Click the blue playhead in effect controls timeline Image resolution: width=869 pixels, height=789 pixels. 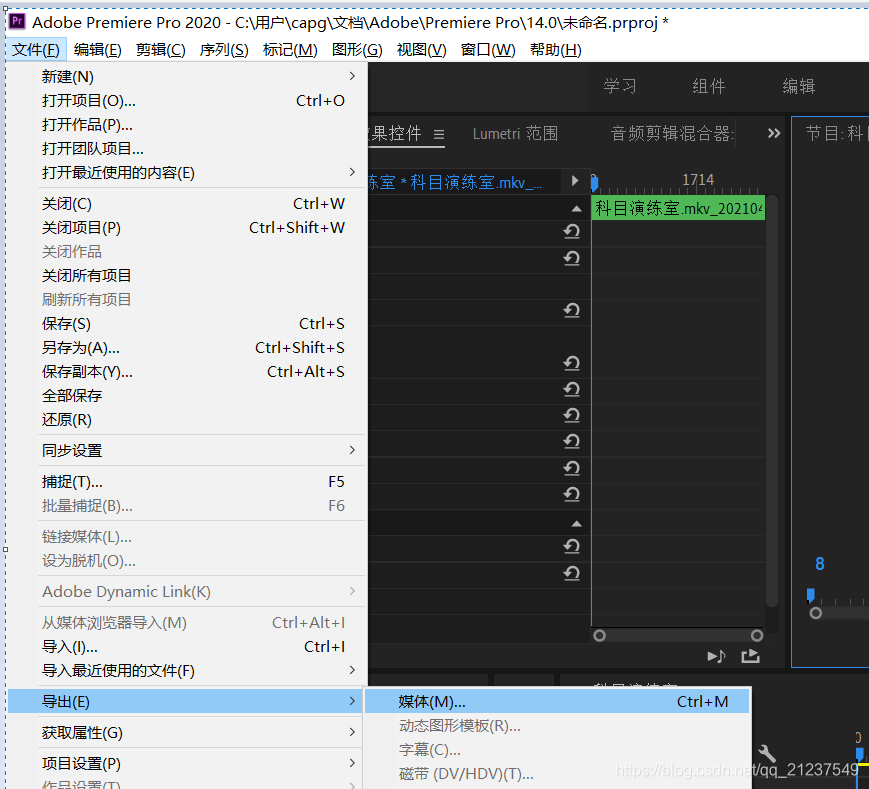(594, 182)
